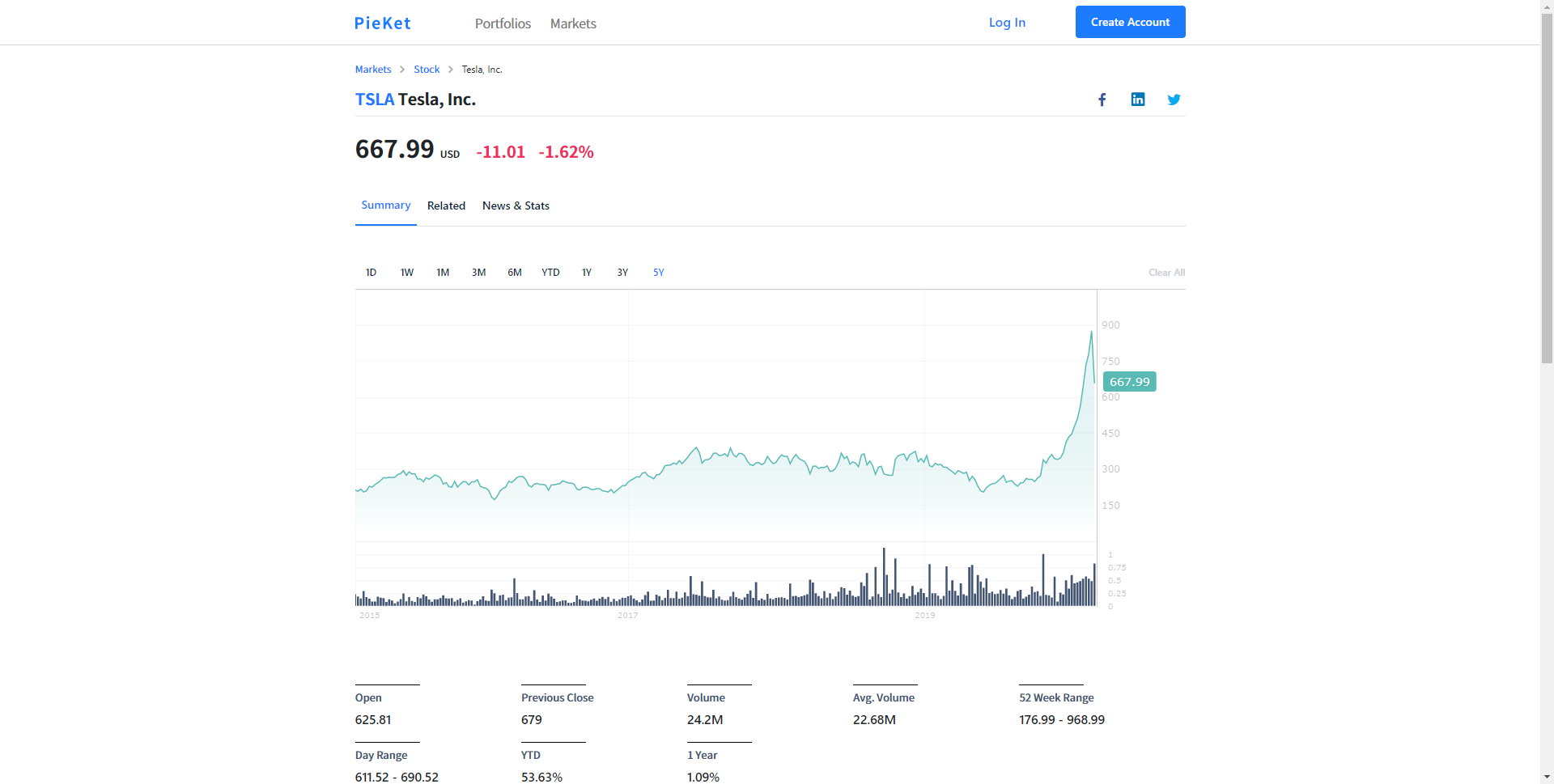
Task: Click the Log In link
Action: pyautogui.click(x=1007, y=23)
